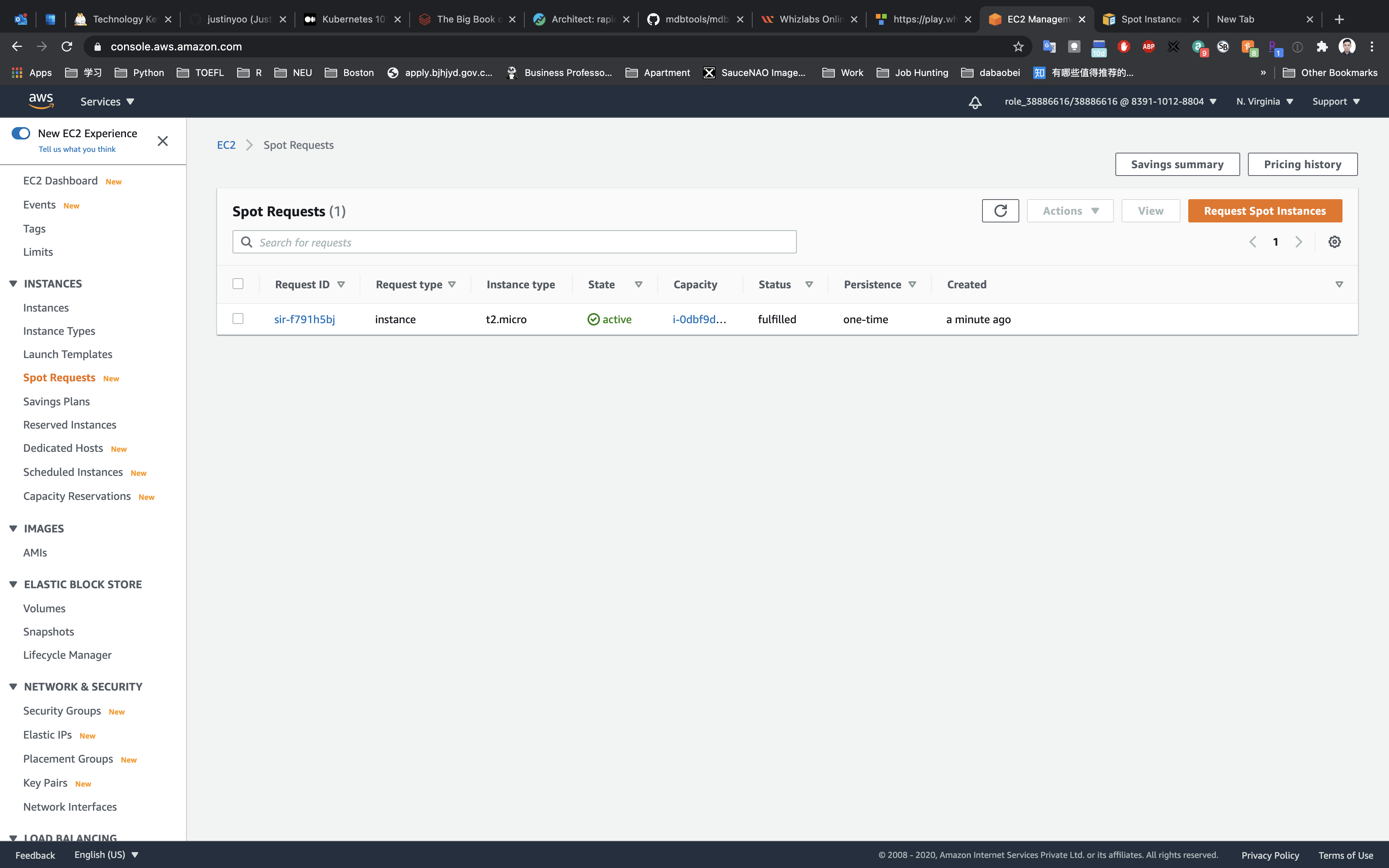Screen dimensions: 1389x868
Task: Reload the page with browser refresh icon
Action: point(67,46)
